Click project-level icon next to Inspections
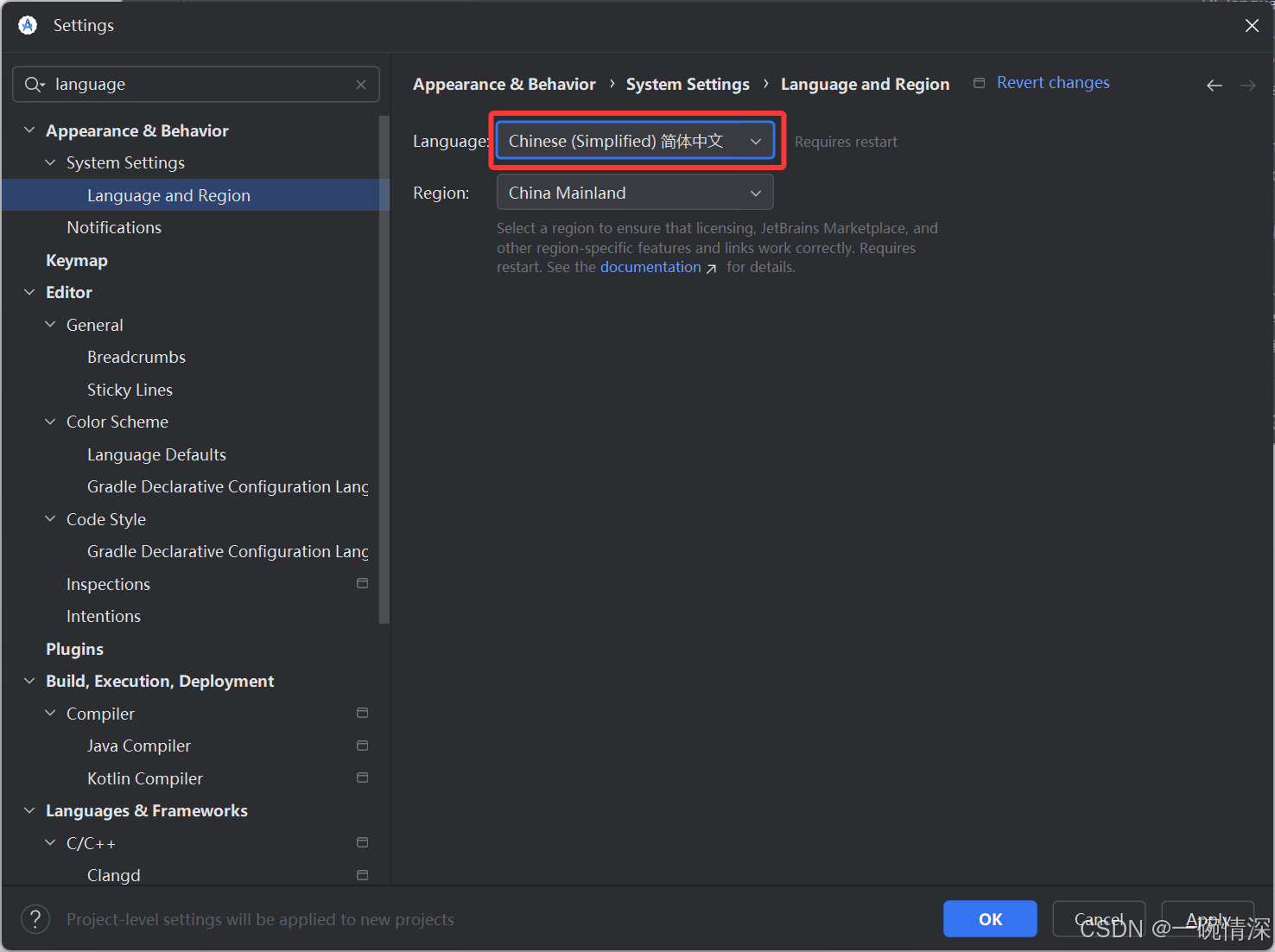1275x952 pixels. 362,583
